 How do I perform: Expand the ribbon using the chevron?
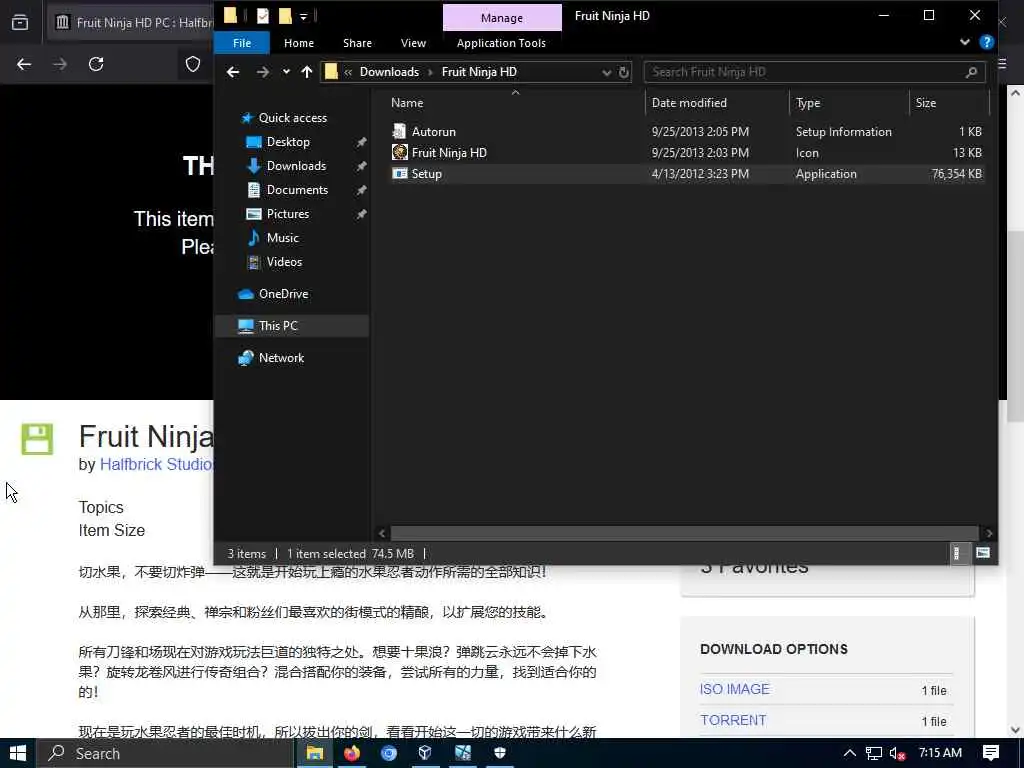[965, 42]
